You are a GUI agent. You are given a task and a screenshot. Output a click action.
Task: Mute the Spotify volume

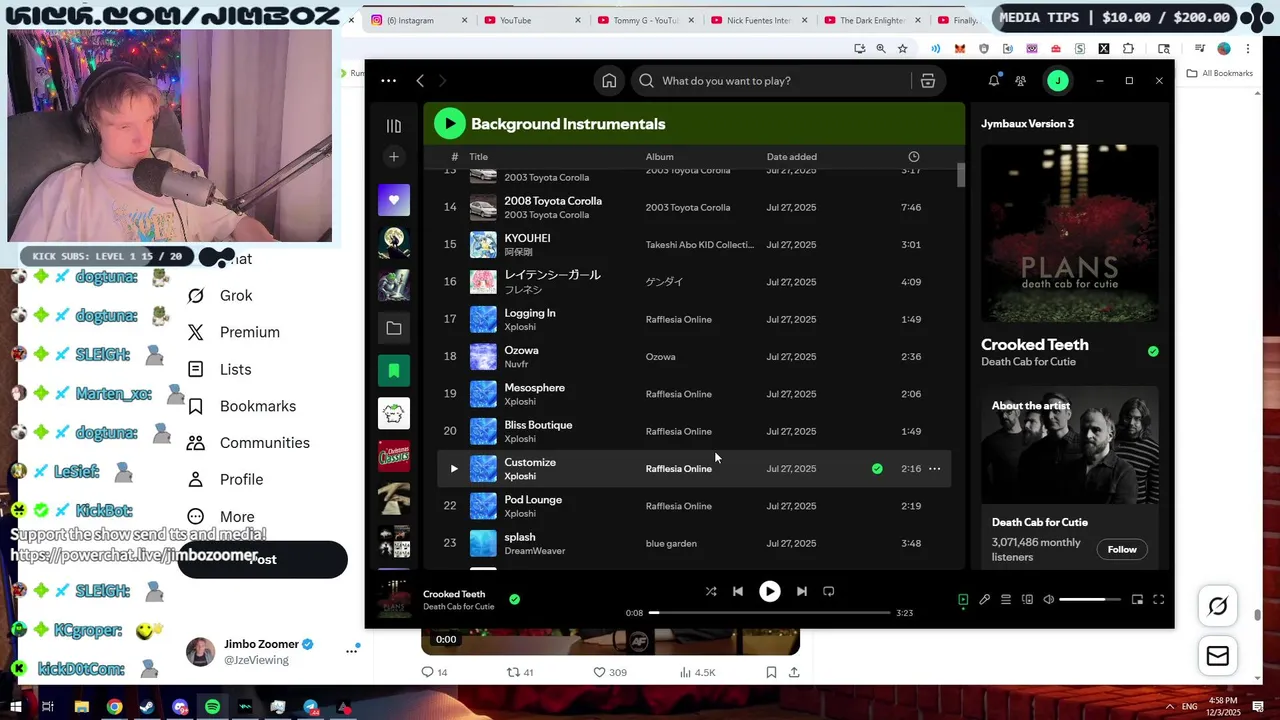tap(1048, 600)
